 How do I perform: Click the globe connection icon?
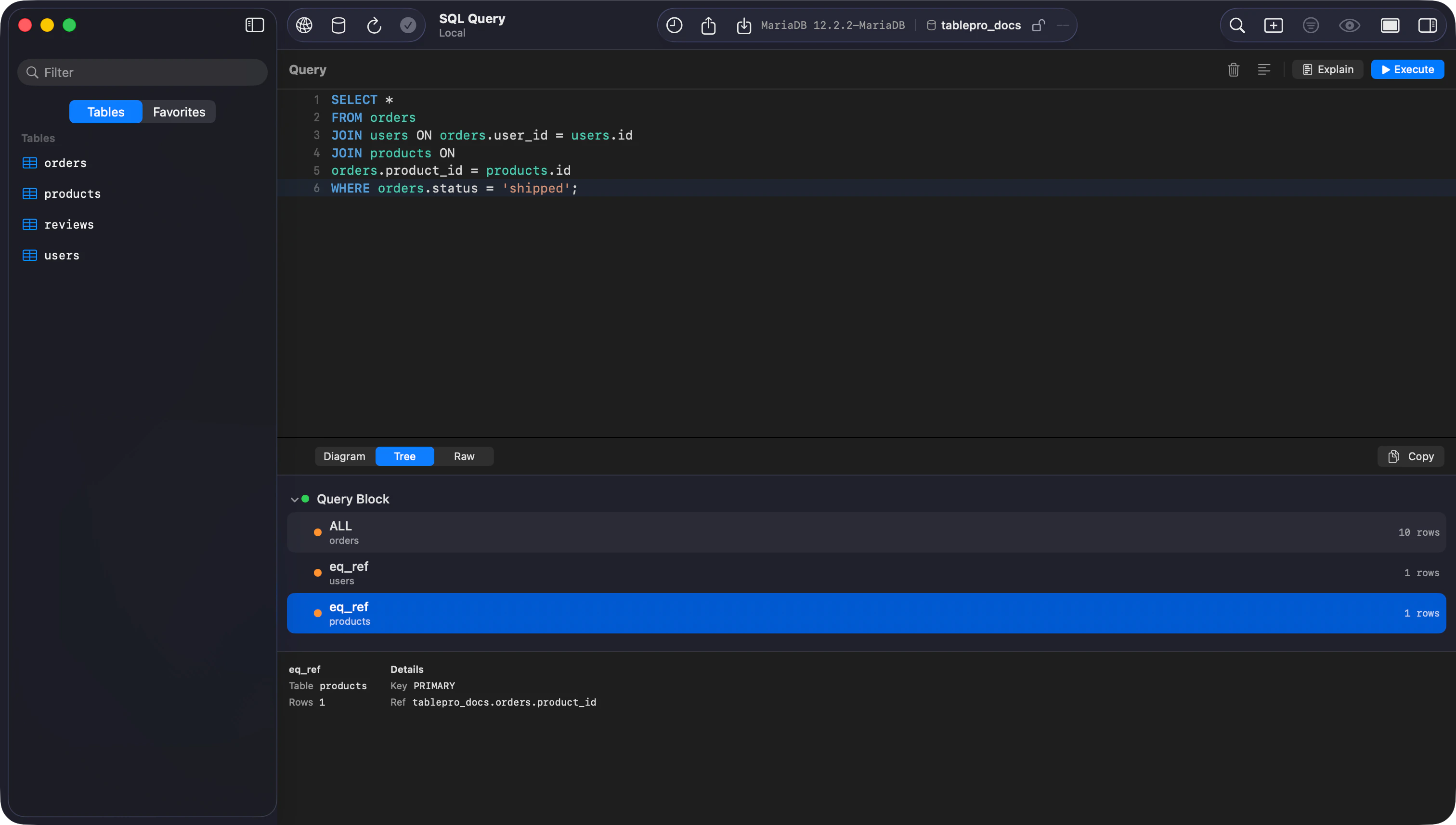tap(304, 25)
